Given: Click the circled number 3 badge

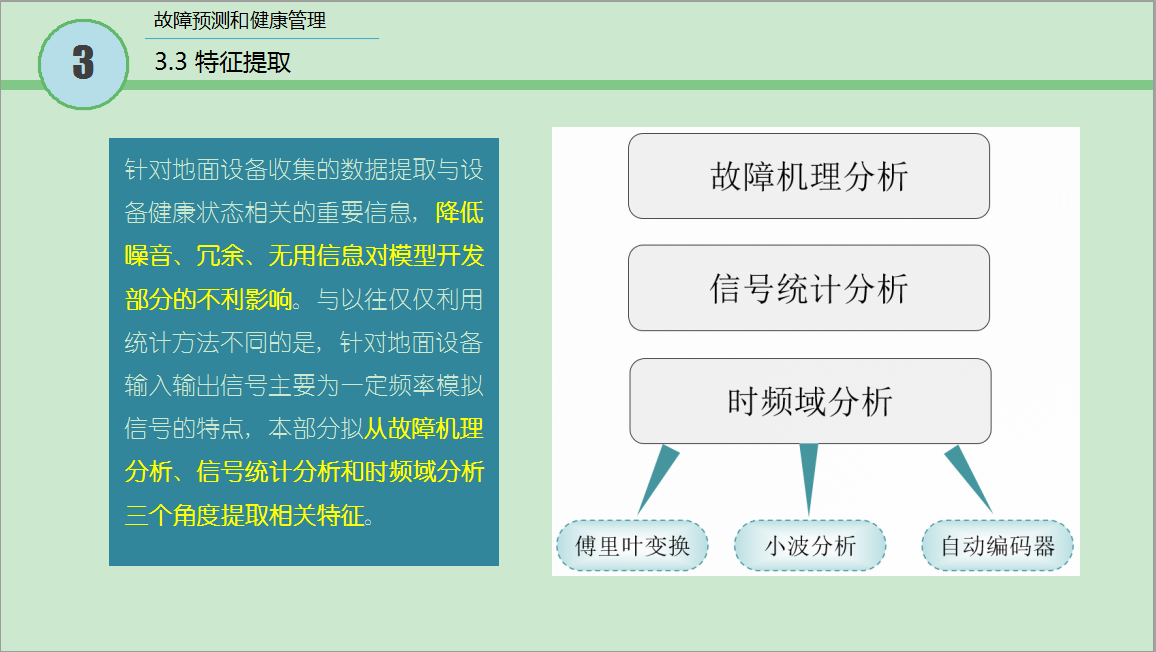Looking at the screenshot, I should pos(83,64).
